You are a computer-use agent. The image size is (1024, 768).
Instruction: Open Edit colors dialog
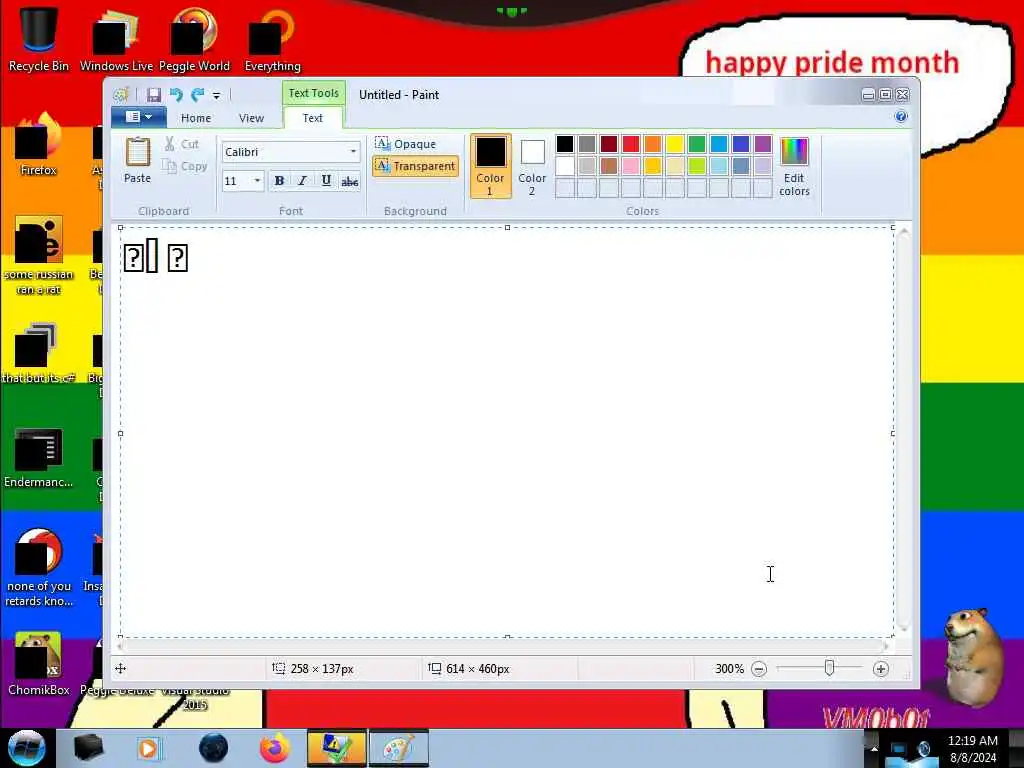(x=794, y=166)
